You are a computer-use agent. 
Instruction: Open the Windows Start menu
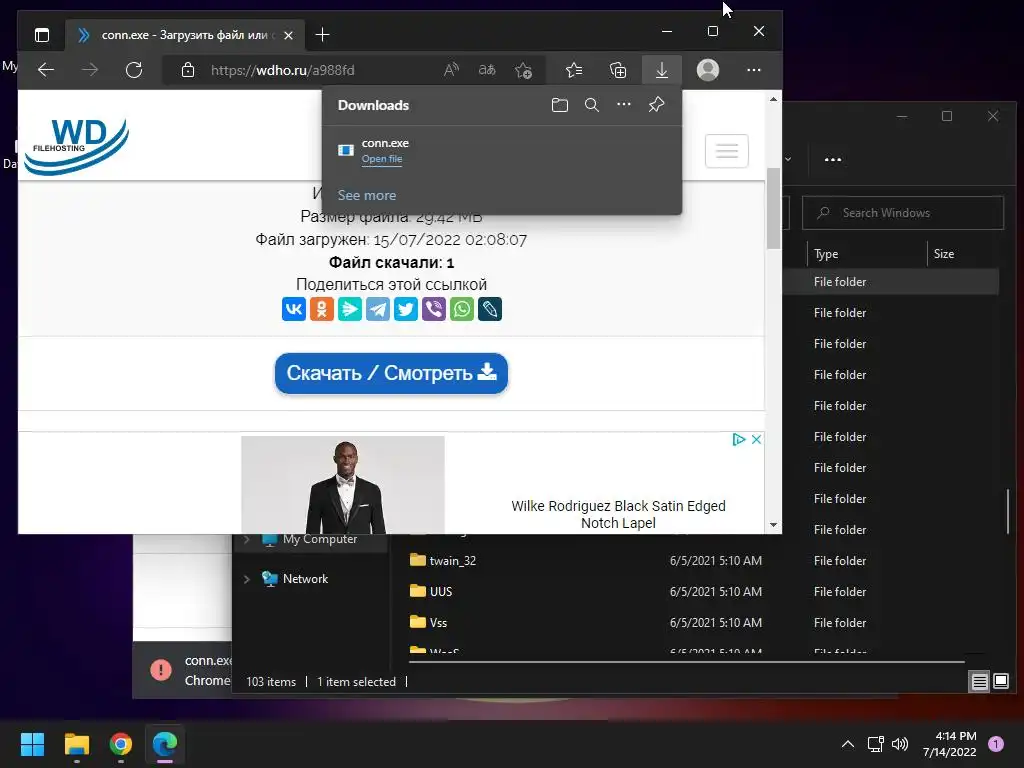pyautogui.click(x=32, y=744)
